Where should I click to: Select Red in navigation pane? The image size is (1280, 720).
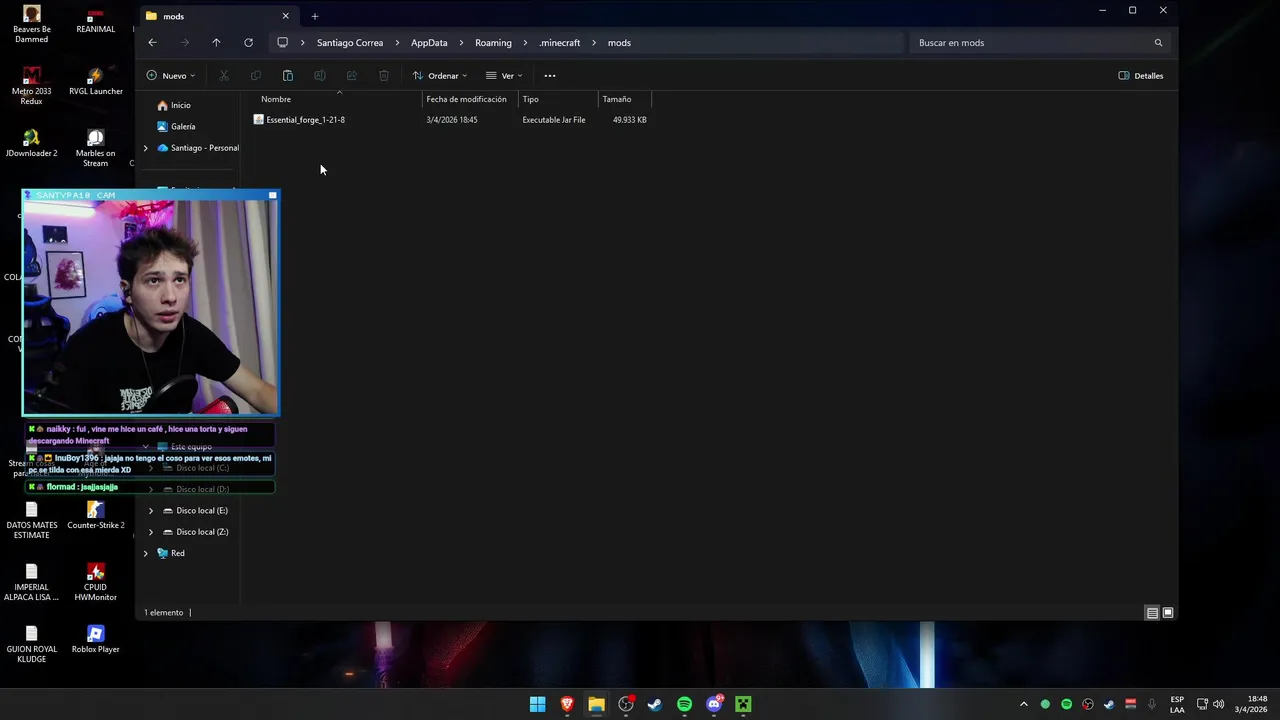pyautogui.click(x=177, y=553)
